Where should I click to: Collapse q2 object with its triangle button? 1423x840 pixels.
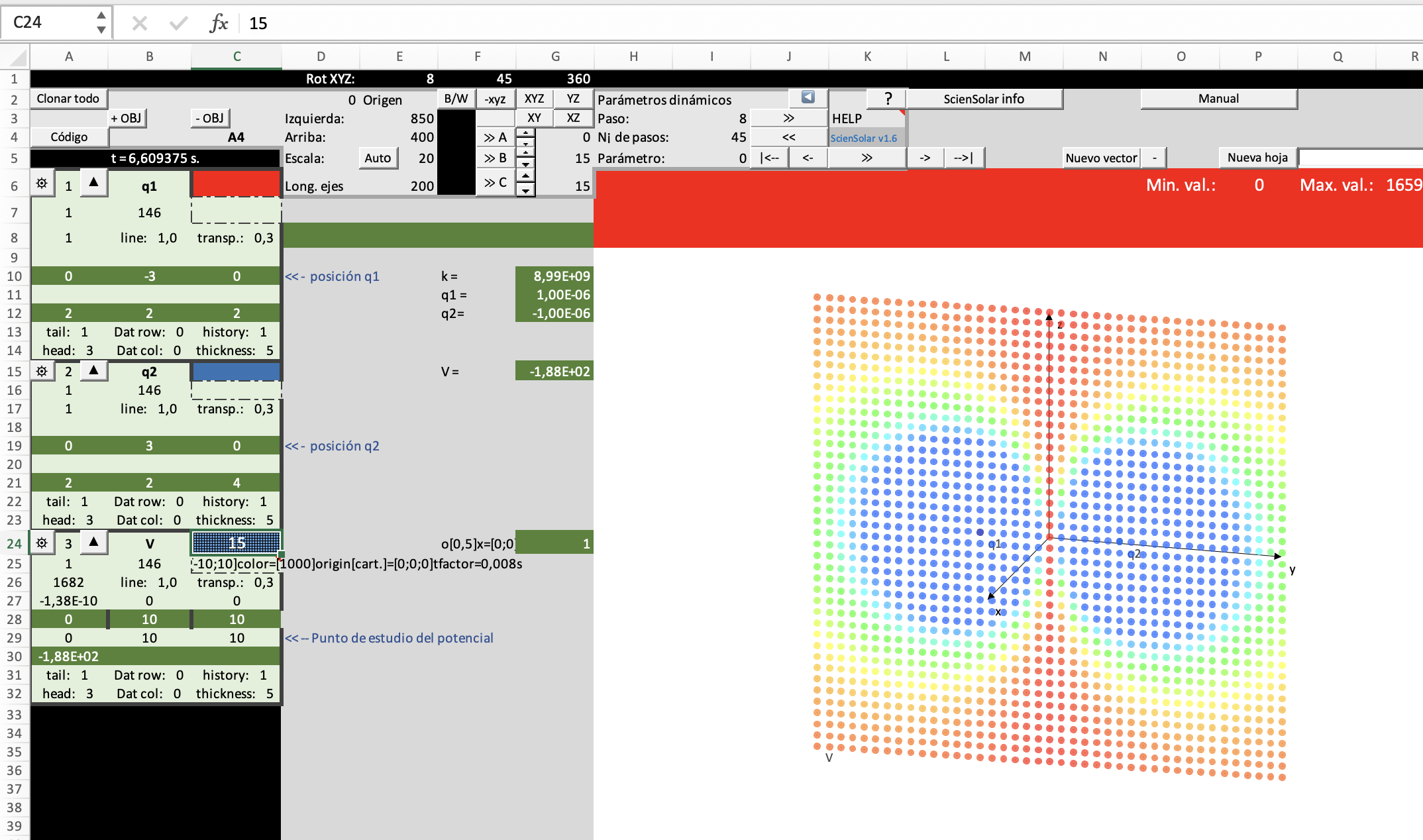tap(94, 370)
